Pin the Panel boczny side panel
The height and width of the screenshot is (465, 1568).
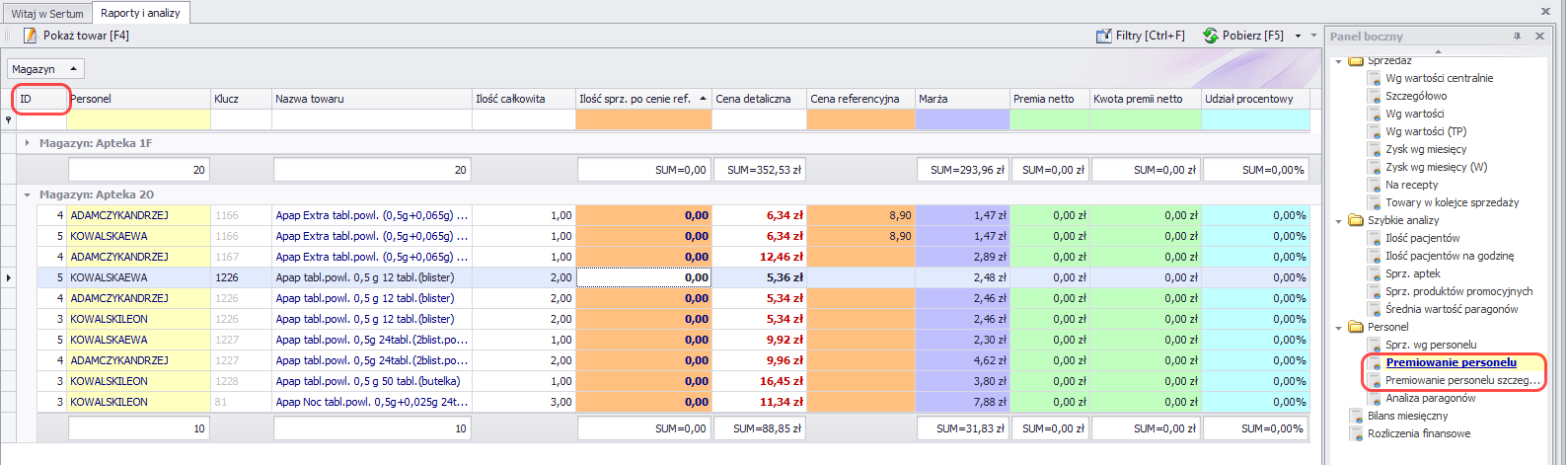tap(1518, 37)
